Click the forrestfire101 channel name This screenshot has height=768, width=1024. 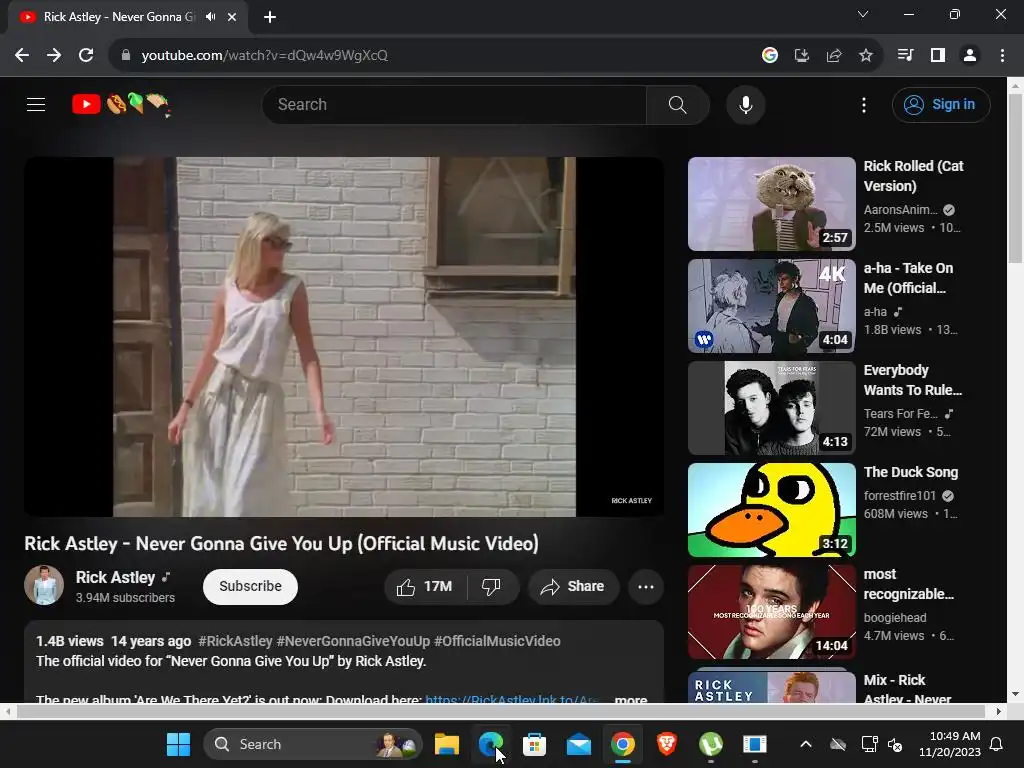coord(900,496)
